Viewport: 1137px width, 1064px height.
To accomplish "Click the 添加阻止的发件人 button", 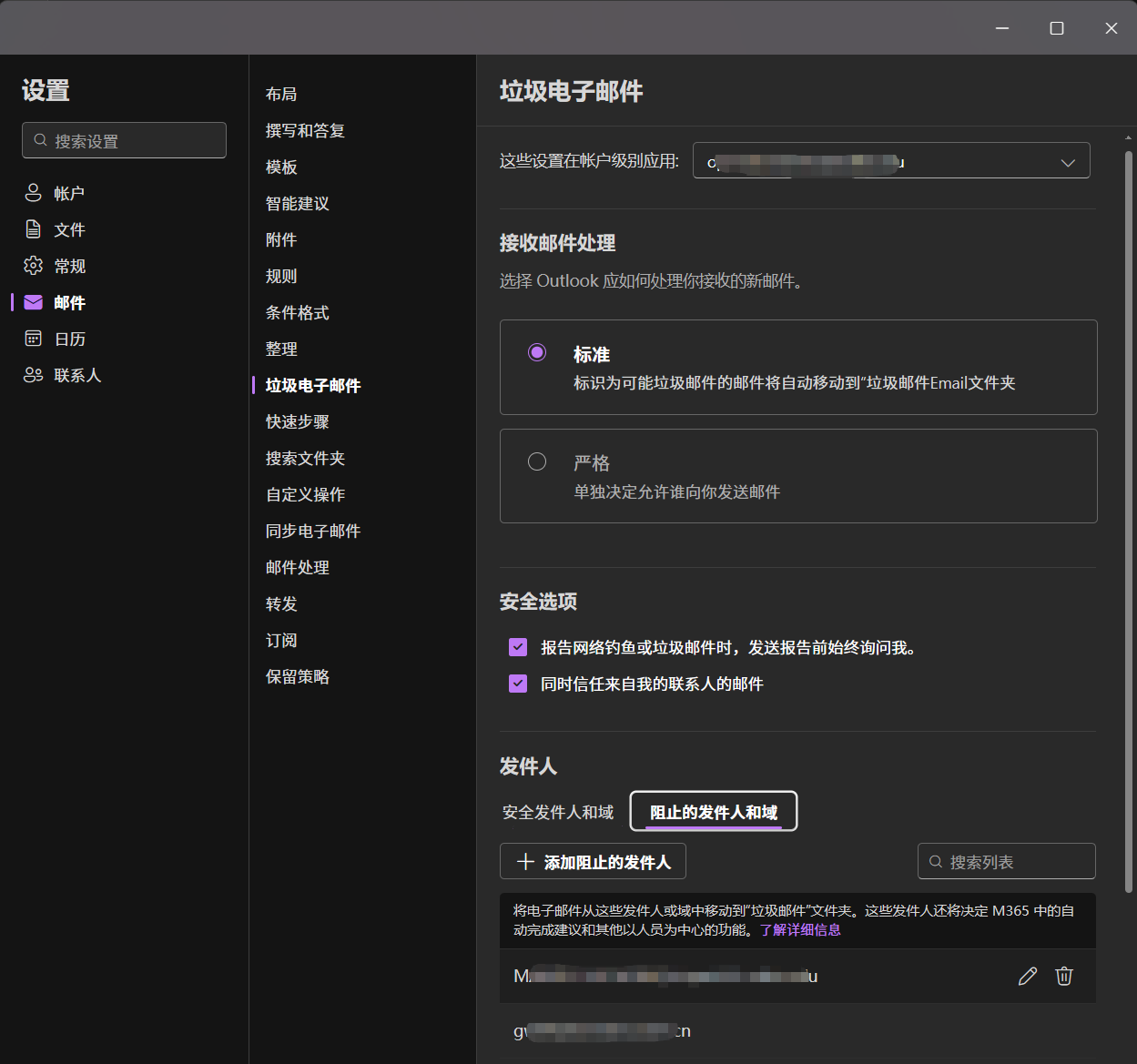I will coord(593,862).
